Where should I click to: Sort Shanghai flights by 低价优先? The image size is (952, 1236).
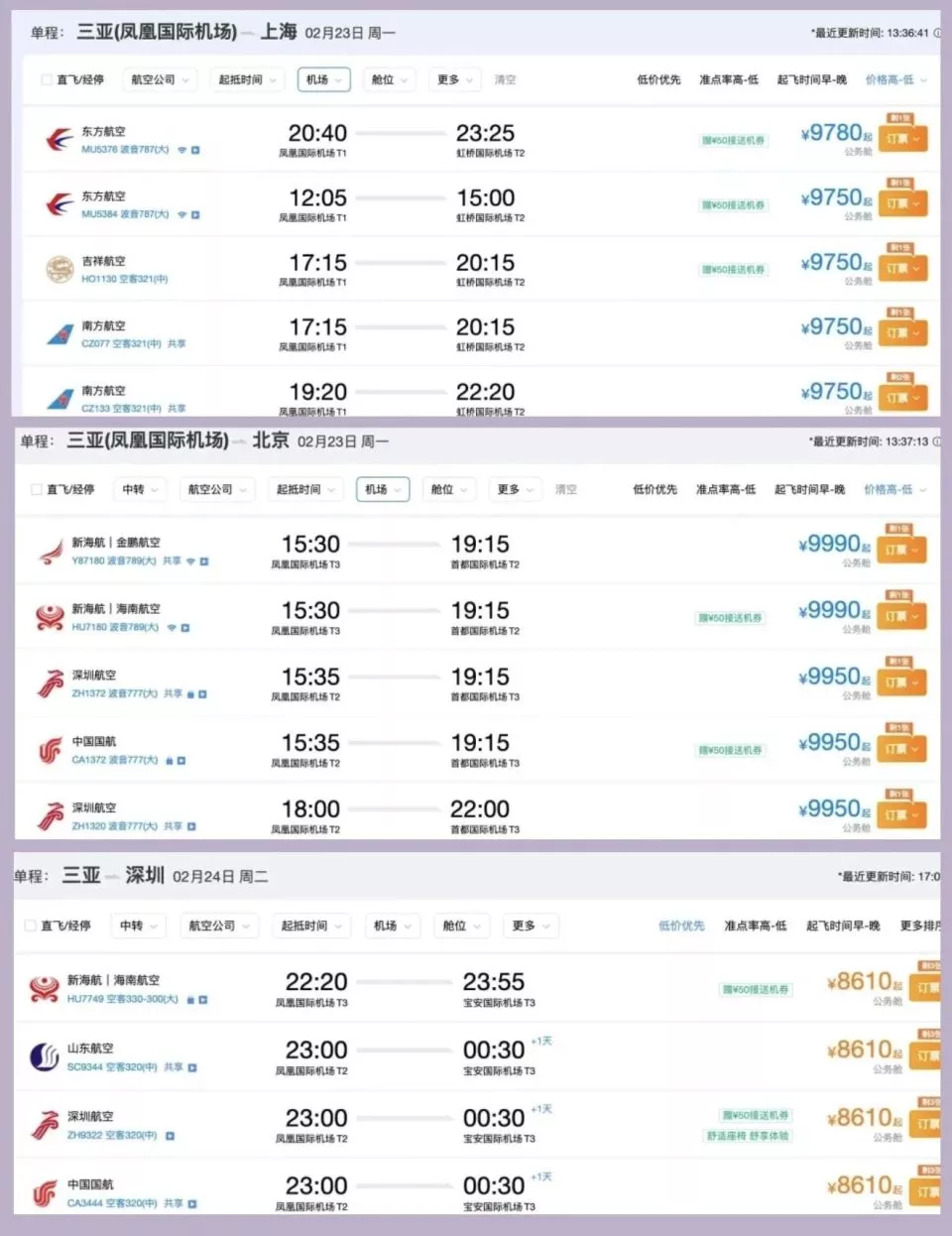point(658,79)
